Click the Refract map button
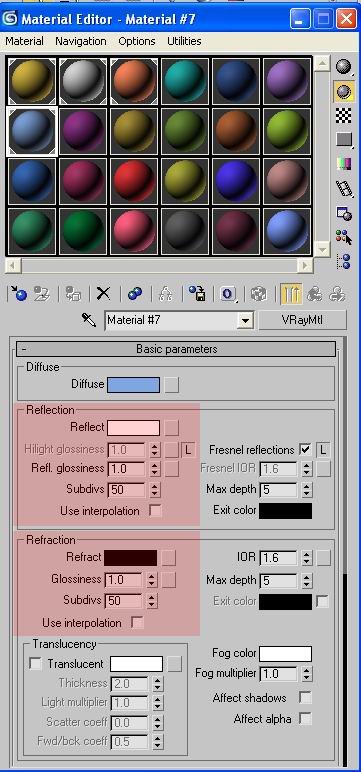361x772 pixels. pyautogui.click(x=168, y=558)
